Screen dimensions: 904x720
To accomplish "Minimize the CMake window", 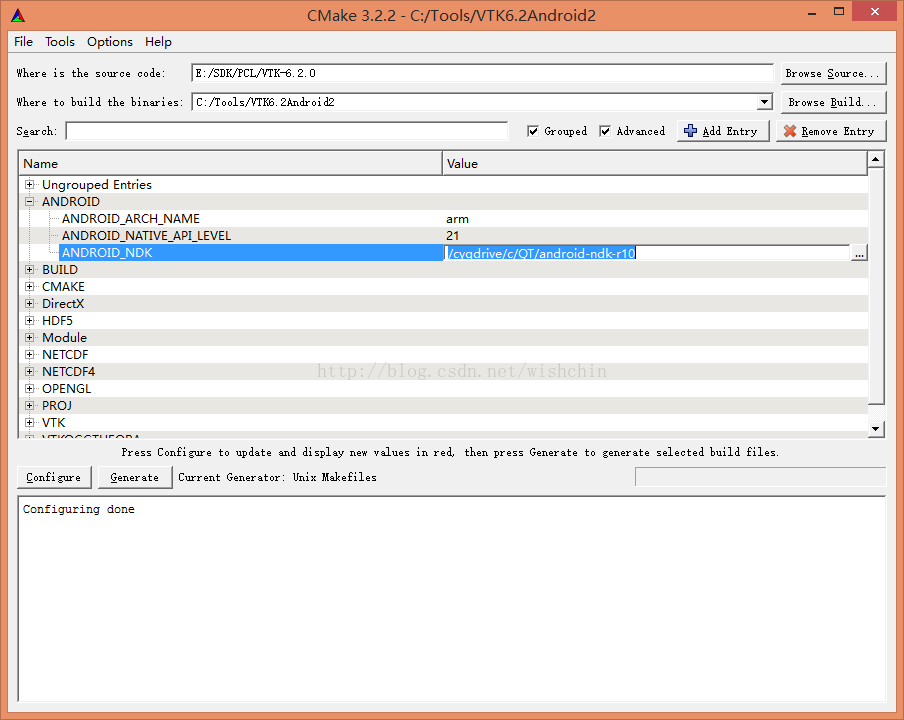I will point(812,13).
